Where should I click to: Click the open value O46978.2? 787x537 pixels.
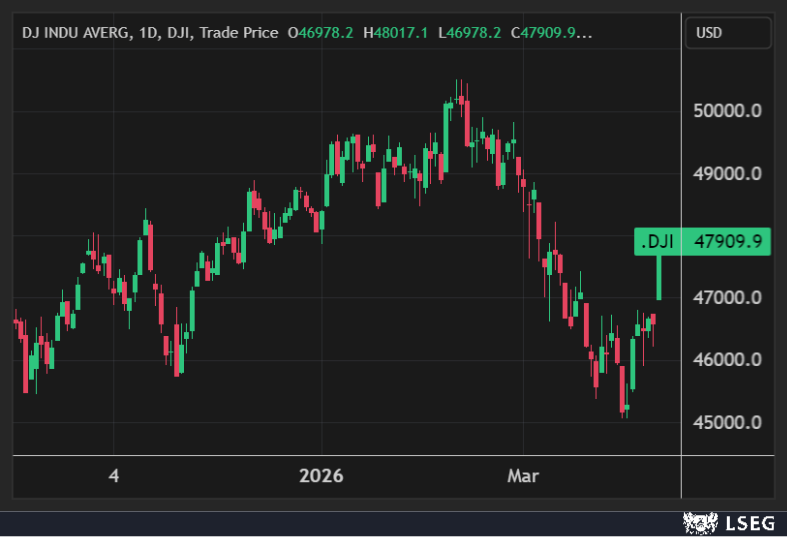(320, 33)
